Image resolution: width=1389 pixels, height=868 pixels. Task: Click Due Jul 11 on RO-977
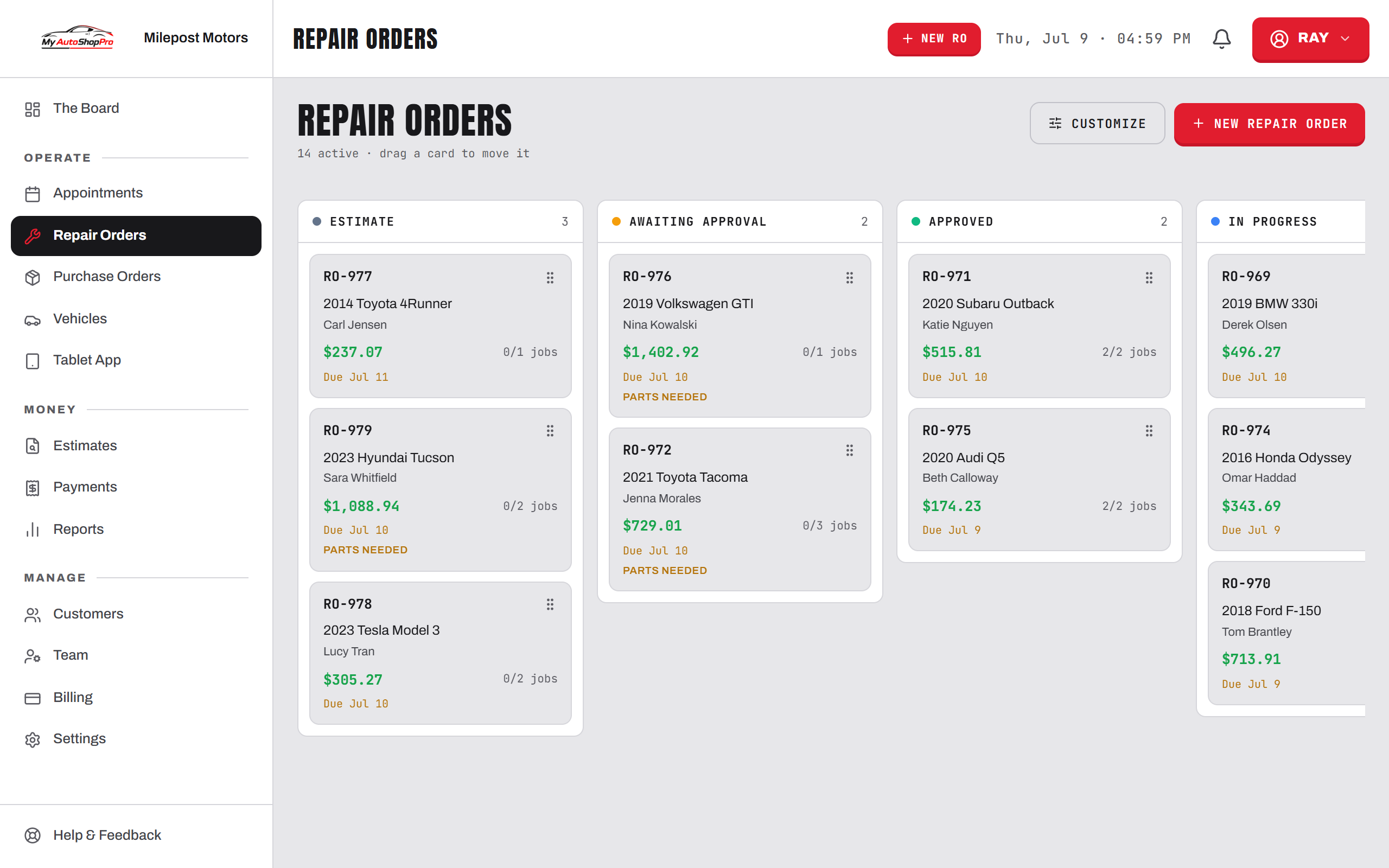[356, 377]
